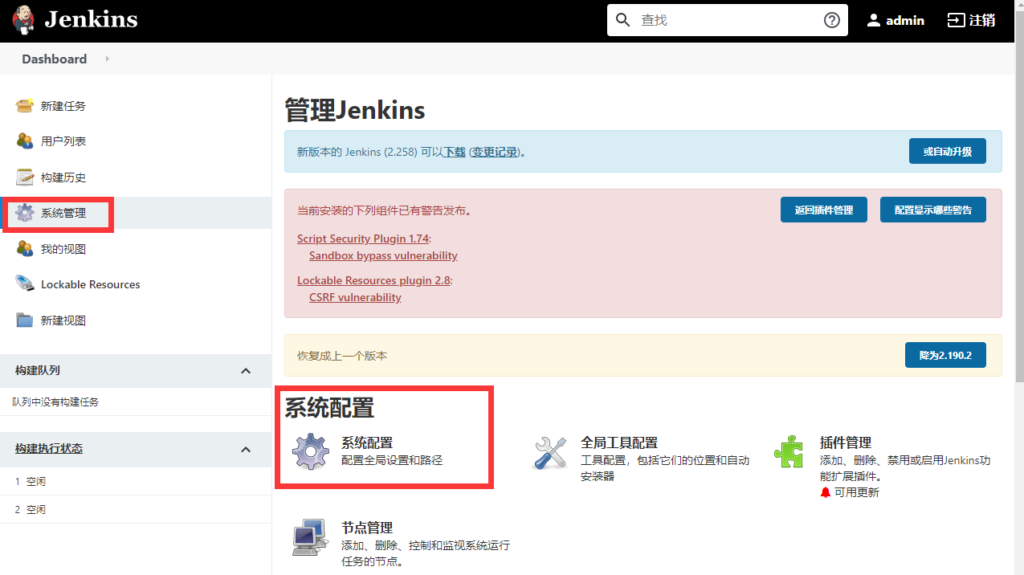Click the 新建视图 folder icon
The height and width of the screenshot is (575, 1024).
[x=24, y=320]
